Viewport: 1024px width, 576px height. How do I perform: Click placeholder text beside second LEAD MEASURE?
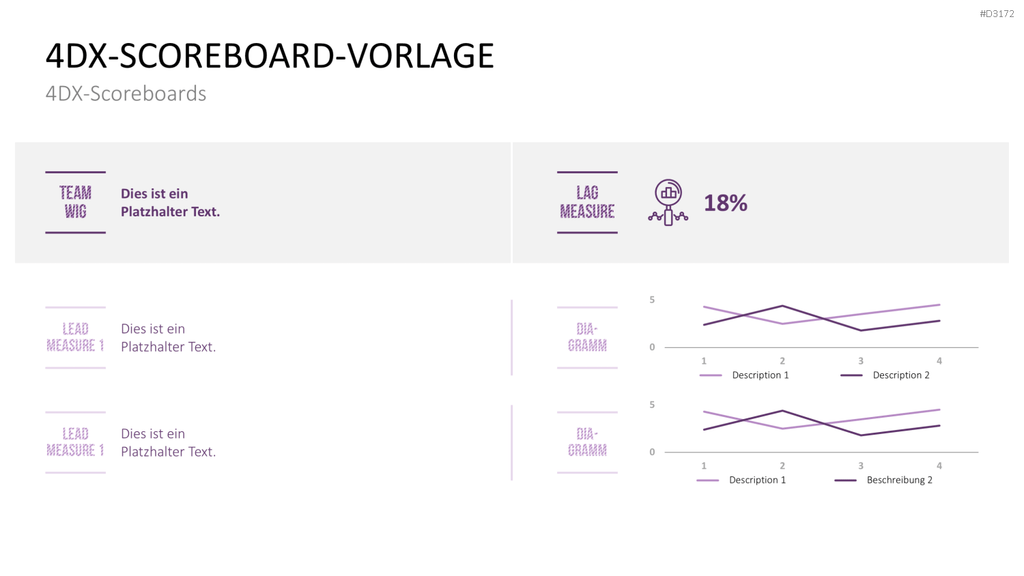pyautogui.click(x=168, y=442)
